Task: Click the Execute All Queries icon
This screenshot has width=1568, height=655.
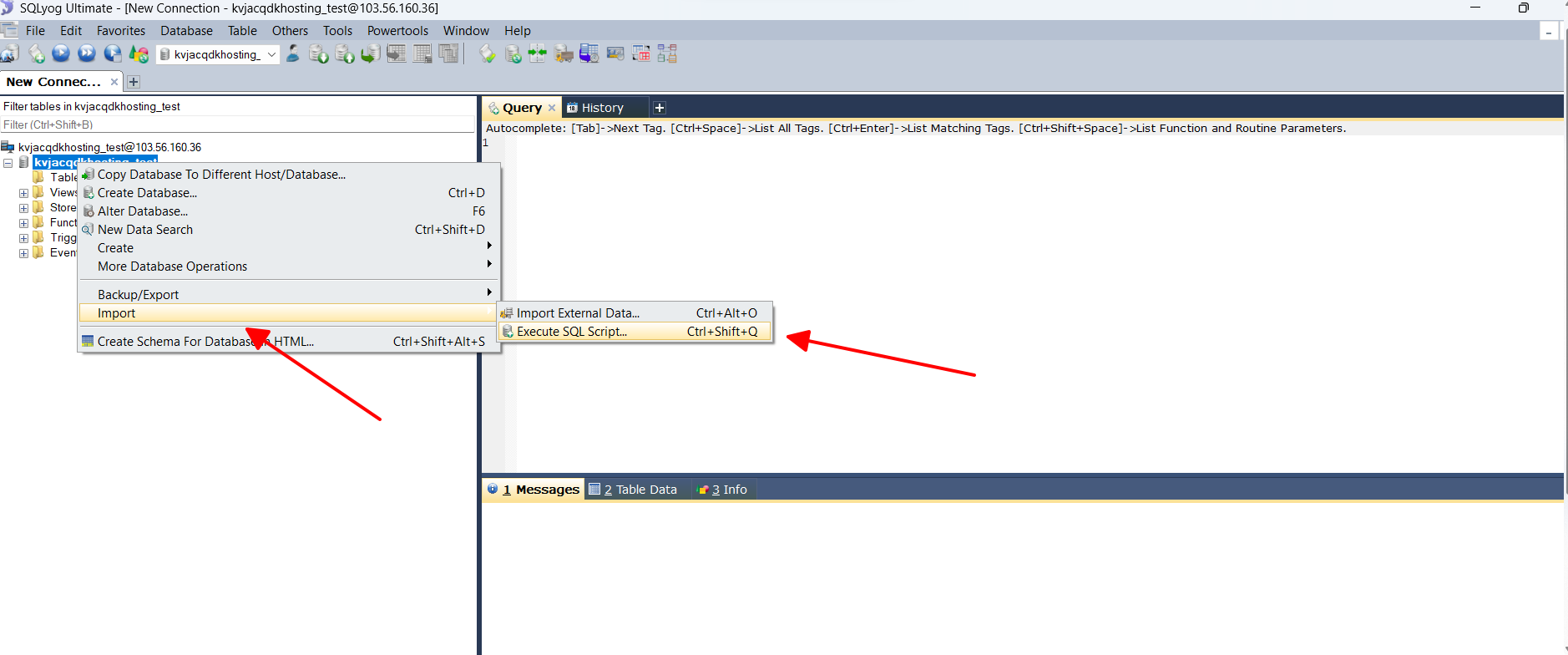Action: click(x=87, y=54)
